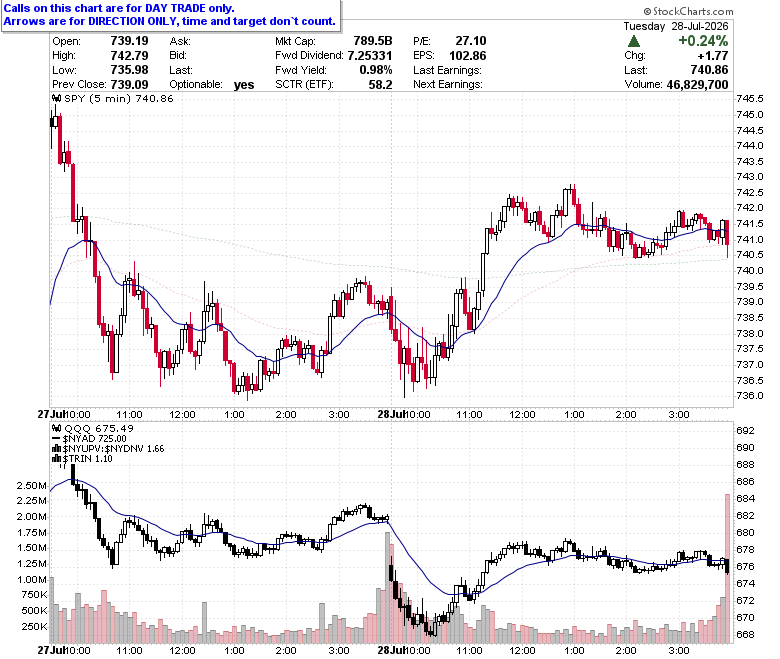780x659 pixels.
Task: Click the 2.50M volume axis label
Action: pos(32,485)
